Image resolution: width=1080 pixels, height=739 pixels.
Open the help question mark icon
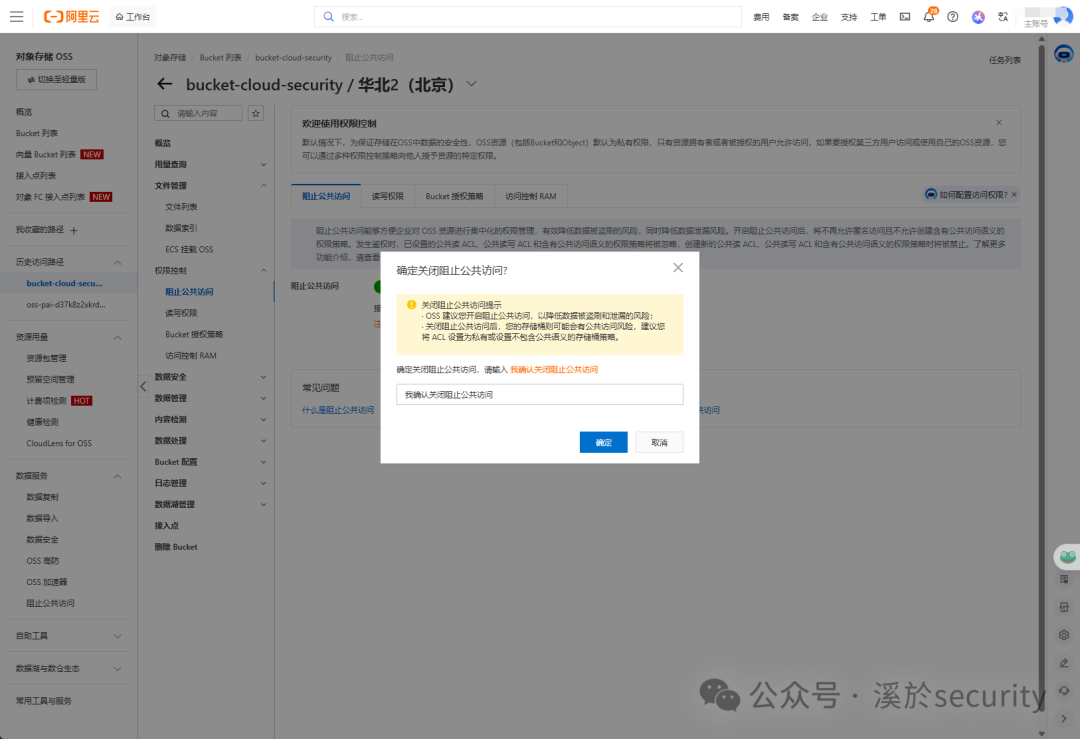tap(953, 16)
